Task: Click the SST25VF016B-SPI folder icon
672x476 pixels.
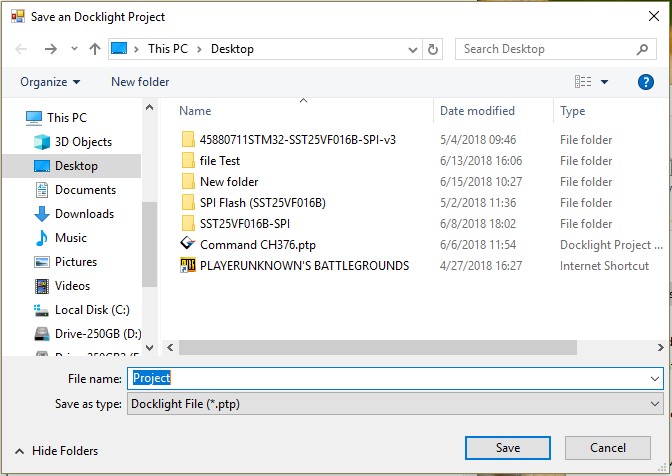Action: tap(188, 223)
